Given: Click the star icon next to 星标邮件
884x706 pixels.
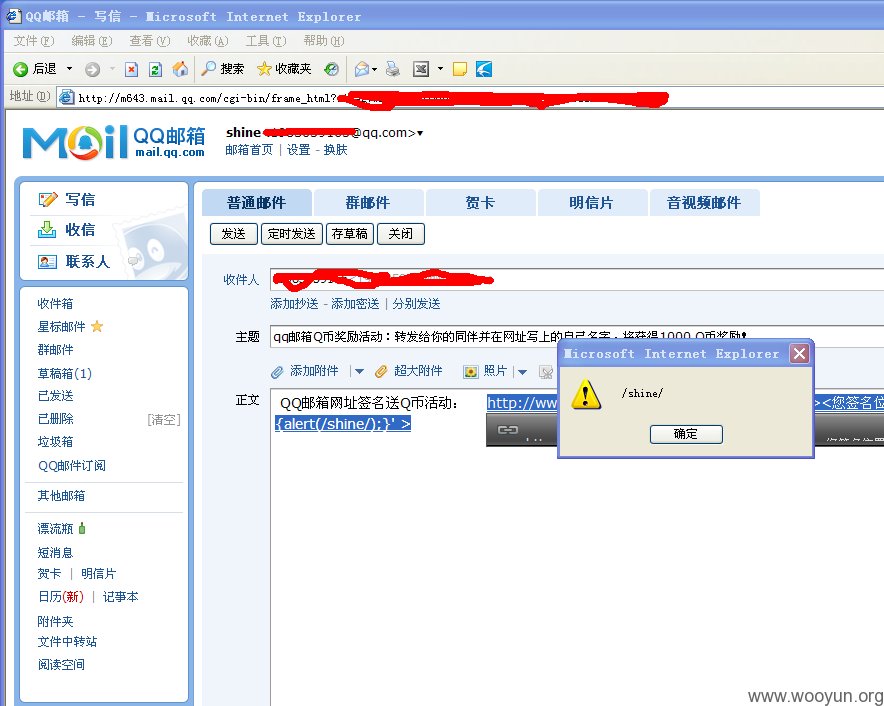Looking at the screenshot, I should click(x=97, y=326).
